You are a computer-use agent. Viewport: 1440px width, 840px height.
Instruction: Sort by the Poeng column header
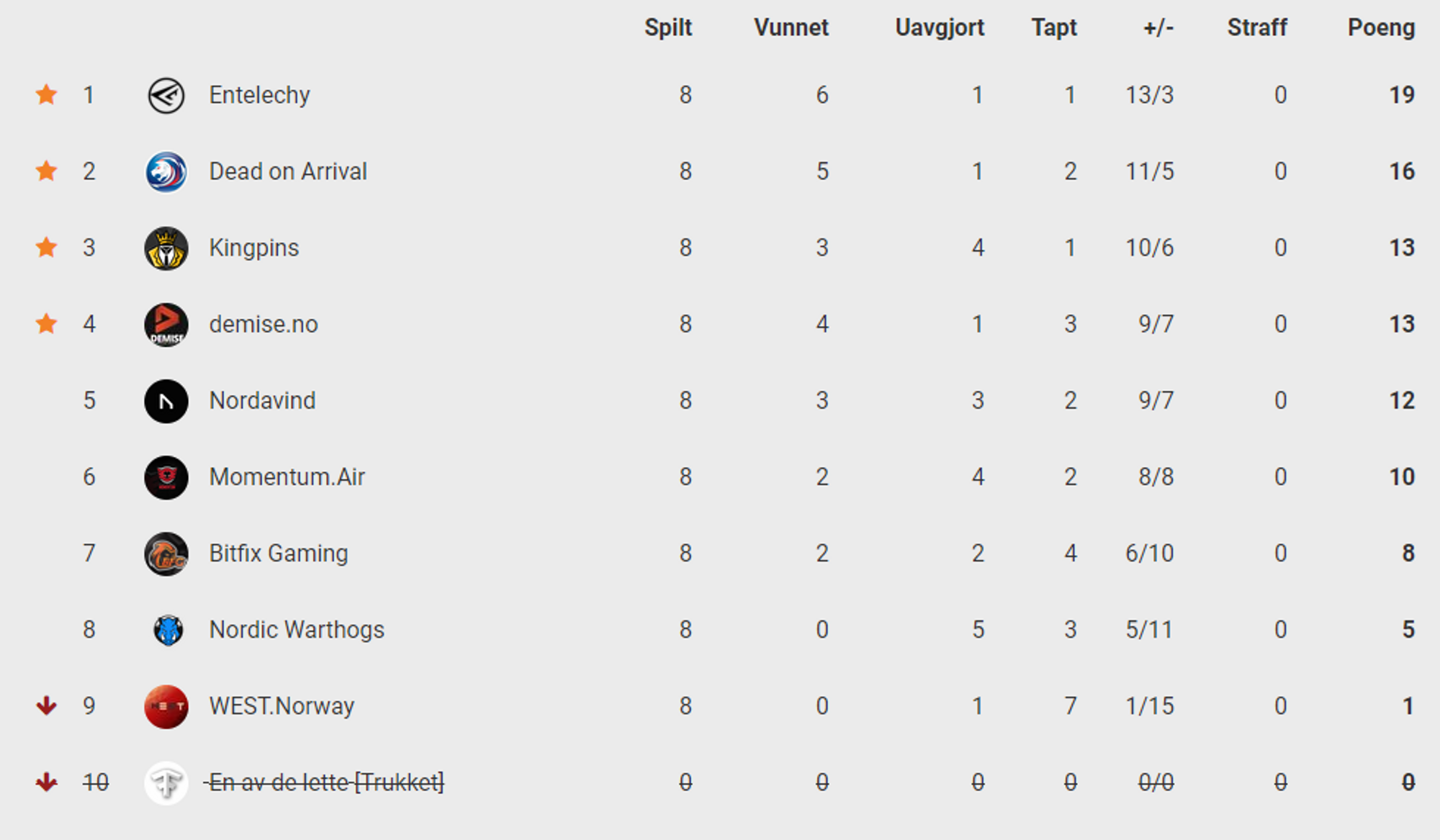click(1381, 27)
